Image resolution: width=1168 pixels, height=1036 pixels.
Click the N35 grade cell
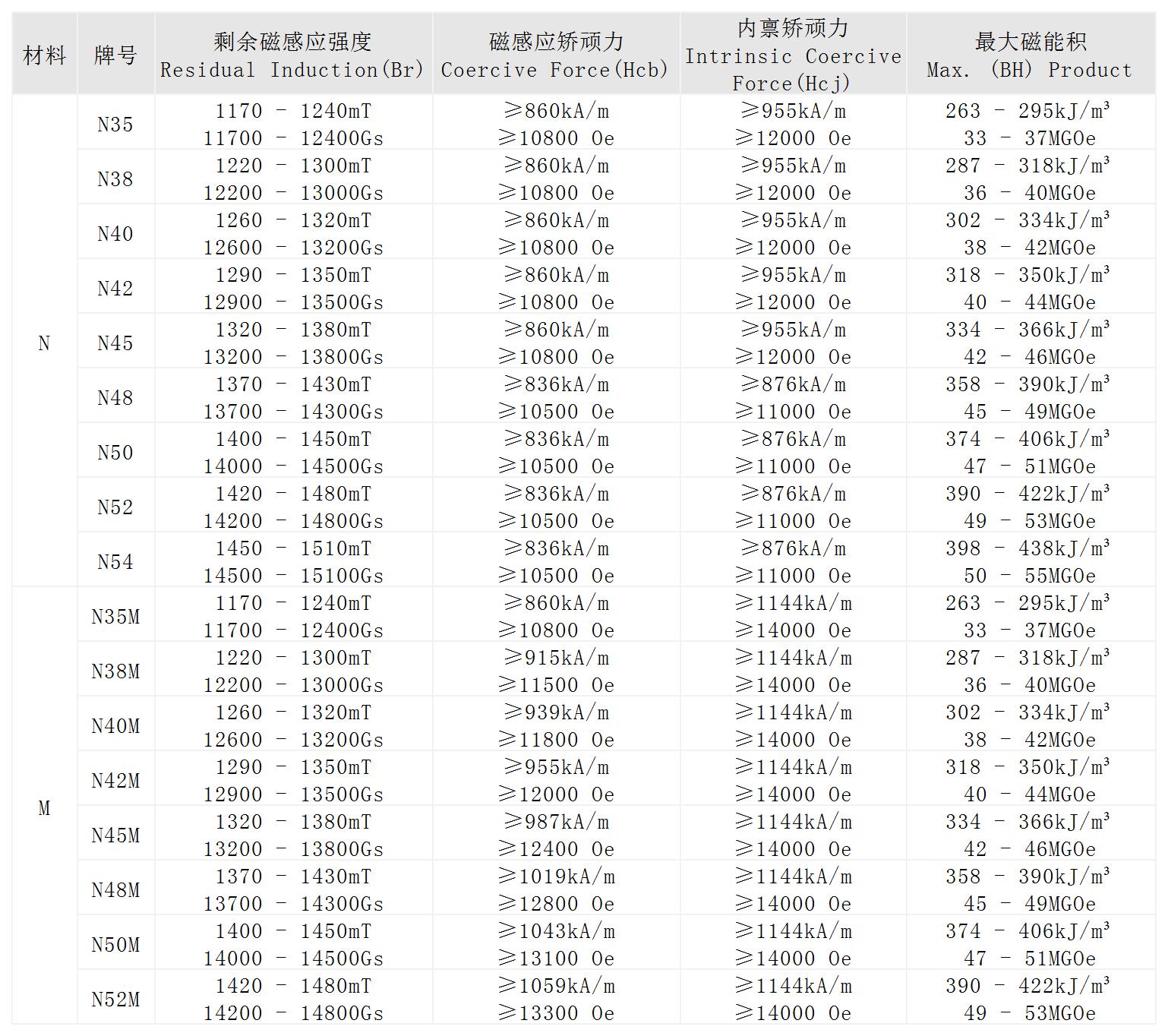(115, 125)
